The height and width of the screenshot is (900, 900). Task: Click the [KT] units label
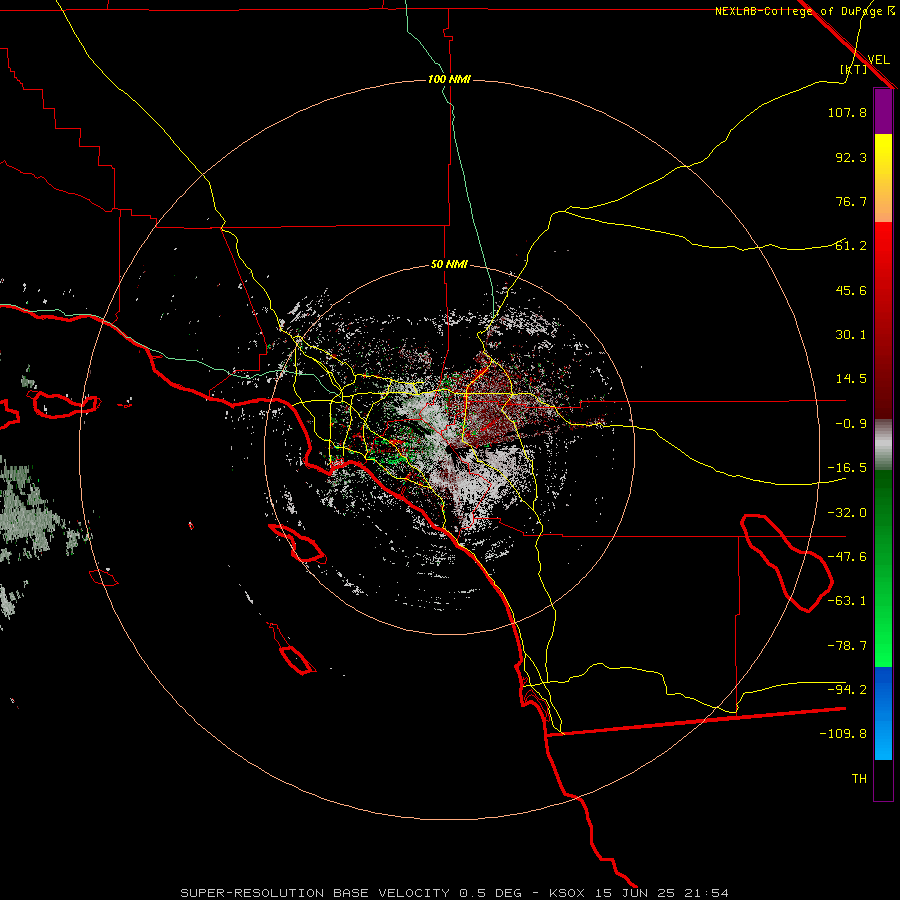(x=854, y=70)
